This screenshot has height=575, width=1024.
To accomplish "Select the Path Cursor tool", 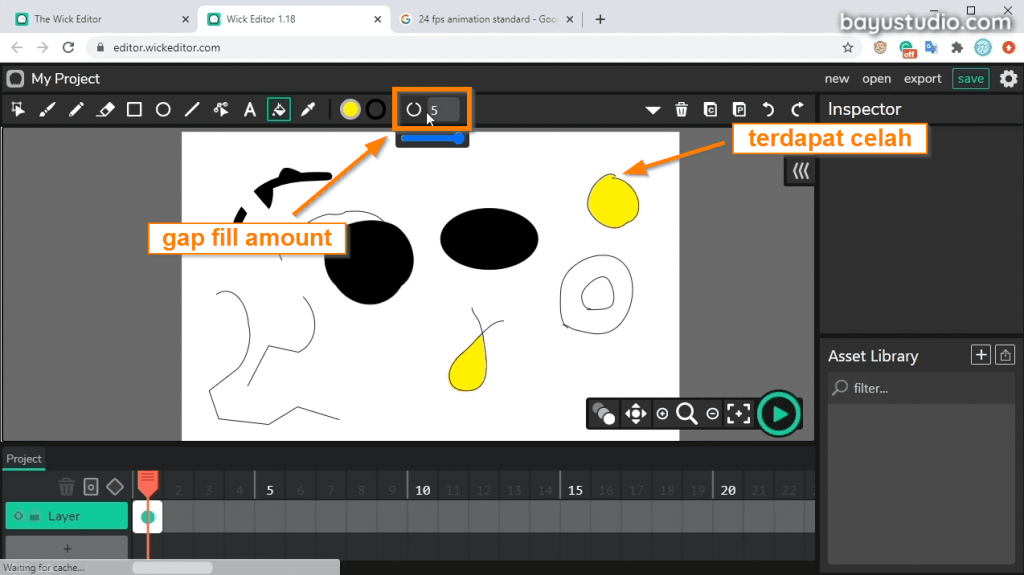I will pos(221,109).
